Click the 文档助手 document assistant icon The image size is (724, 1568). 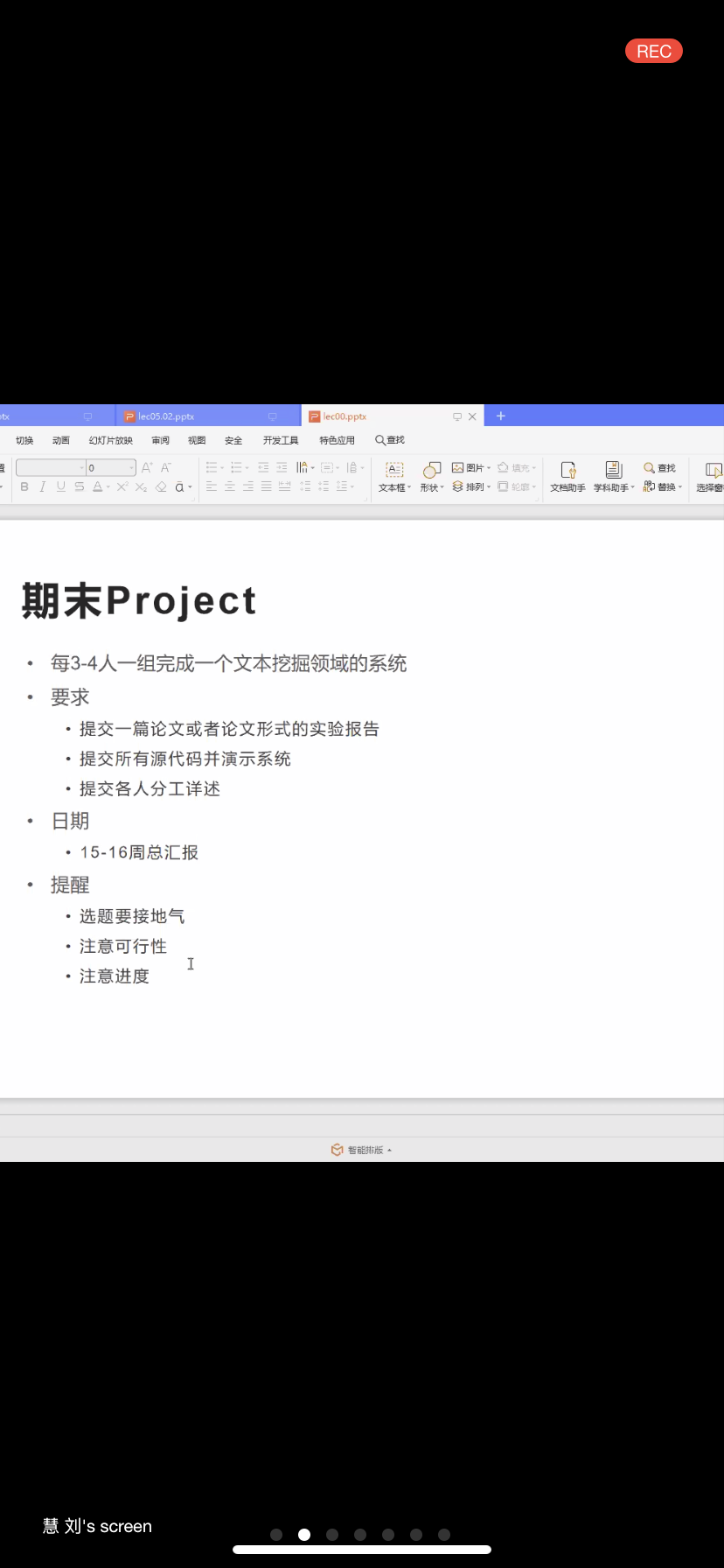tap(567, 476)
